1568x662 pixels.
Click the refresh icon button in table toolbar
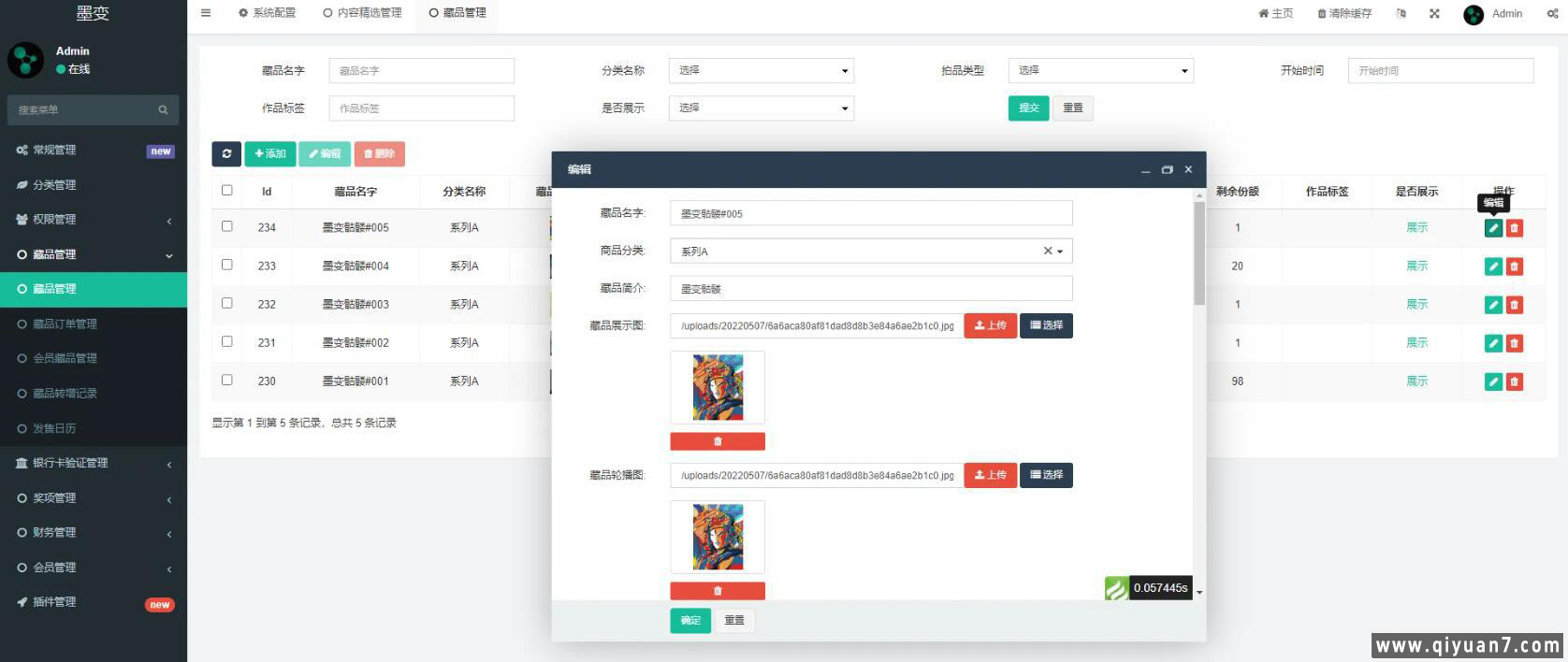(226, 154)
